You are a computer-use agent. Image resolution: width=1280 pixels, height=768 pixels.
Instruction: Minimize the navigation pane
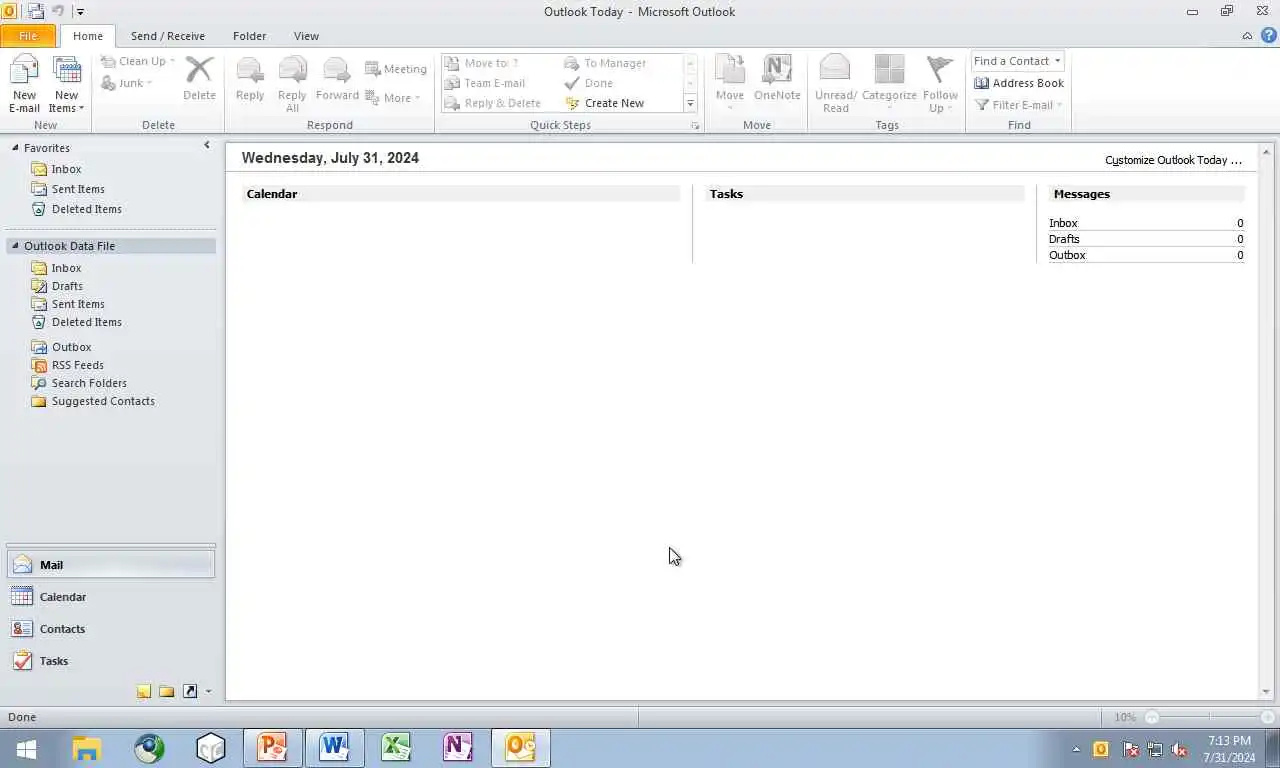(x=207, y=146)
